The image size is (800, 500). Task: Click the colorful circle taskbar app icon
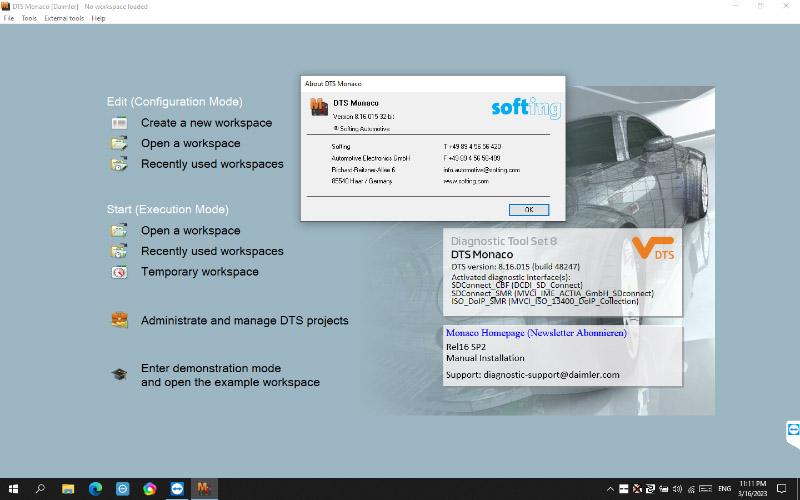(149, 489)
